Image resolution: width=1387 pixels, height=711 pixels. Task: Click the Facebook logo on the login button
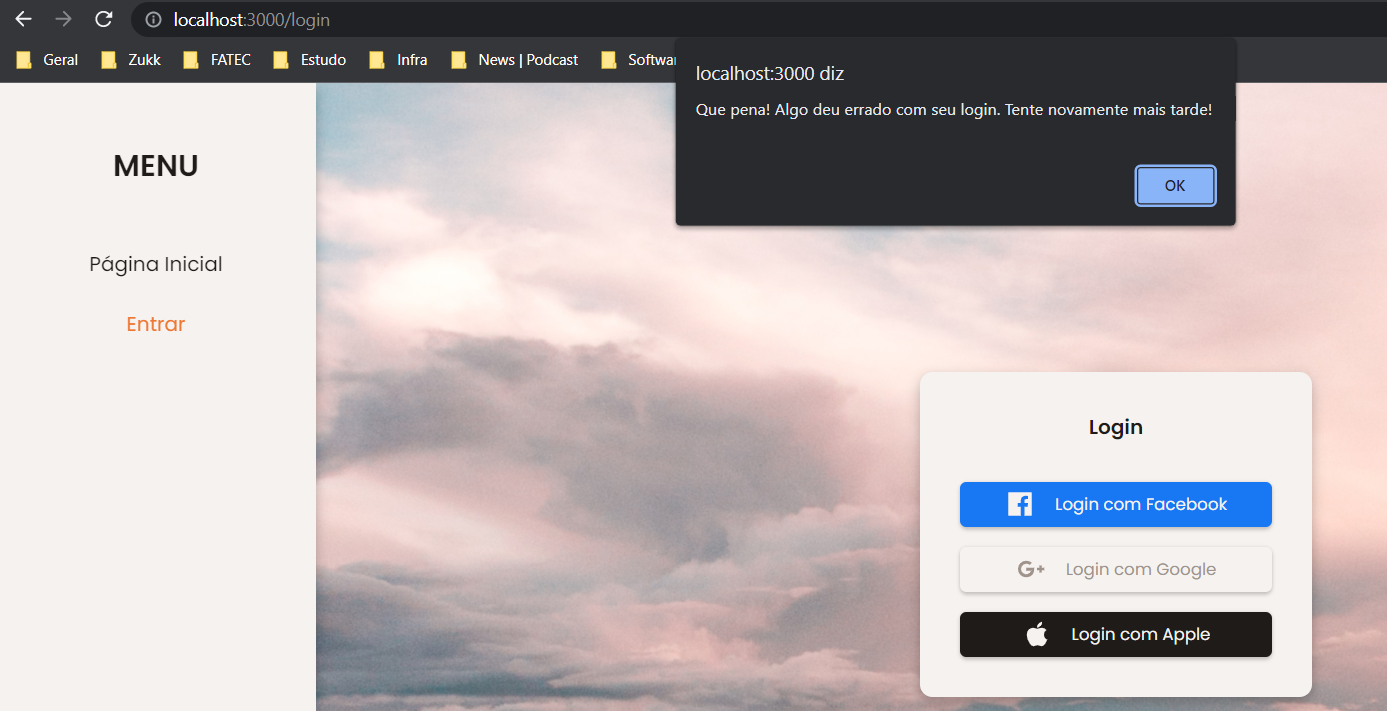[1019, 504]
